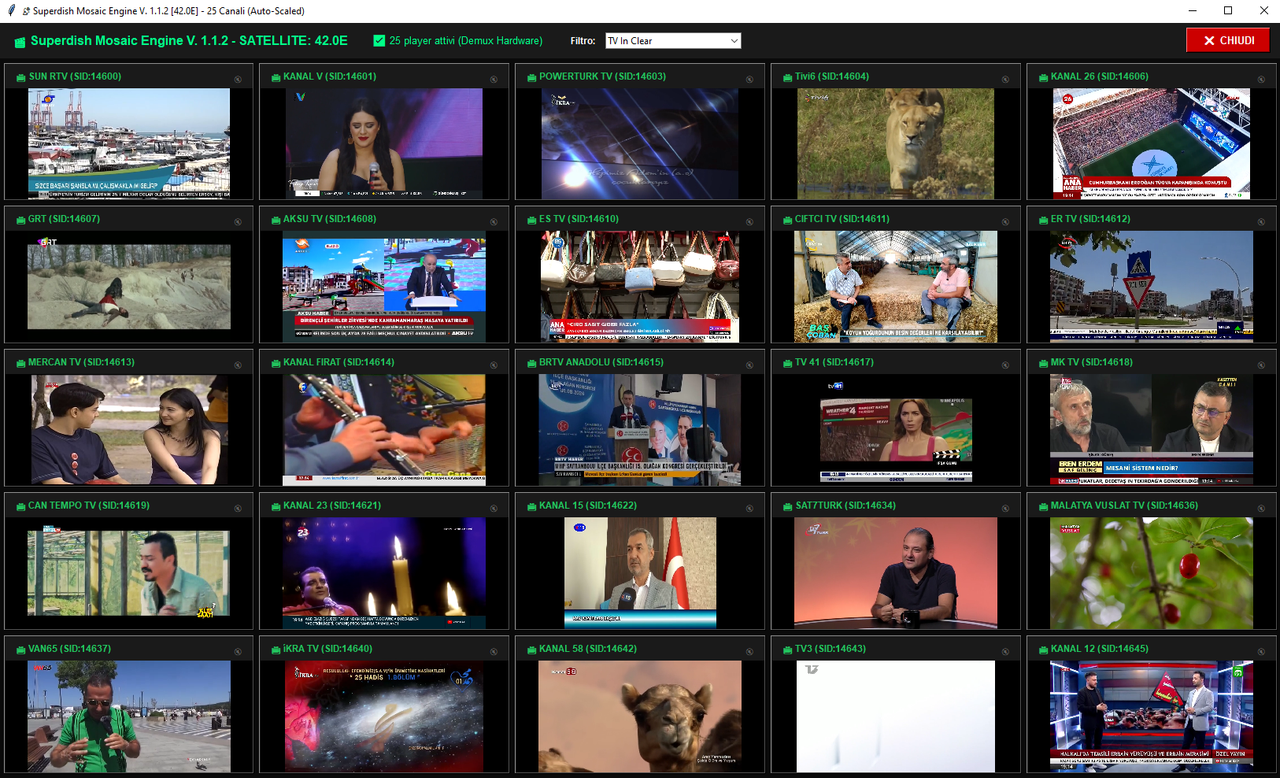Click the AKSU TV (SID:14608) title
Image resolution: width=1280 pixels, height=778 pixels.
[x=330, y=219]
